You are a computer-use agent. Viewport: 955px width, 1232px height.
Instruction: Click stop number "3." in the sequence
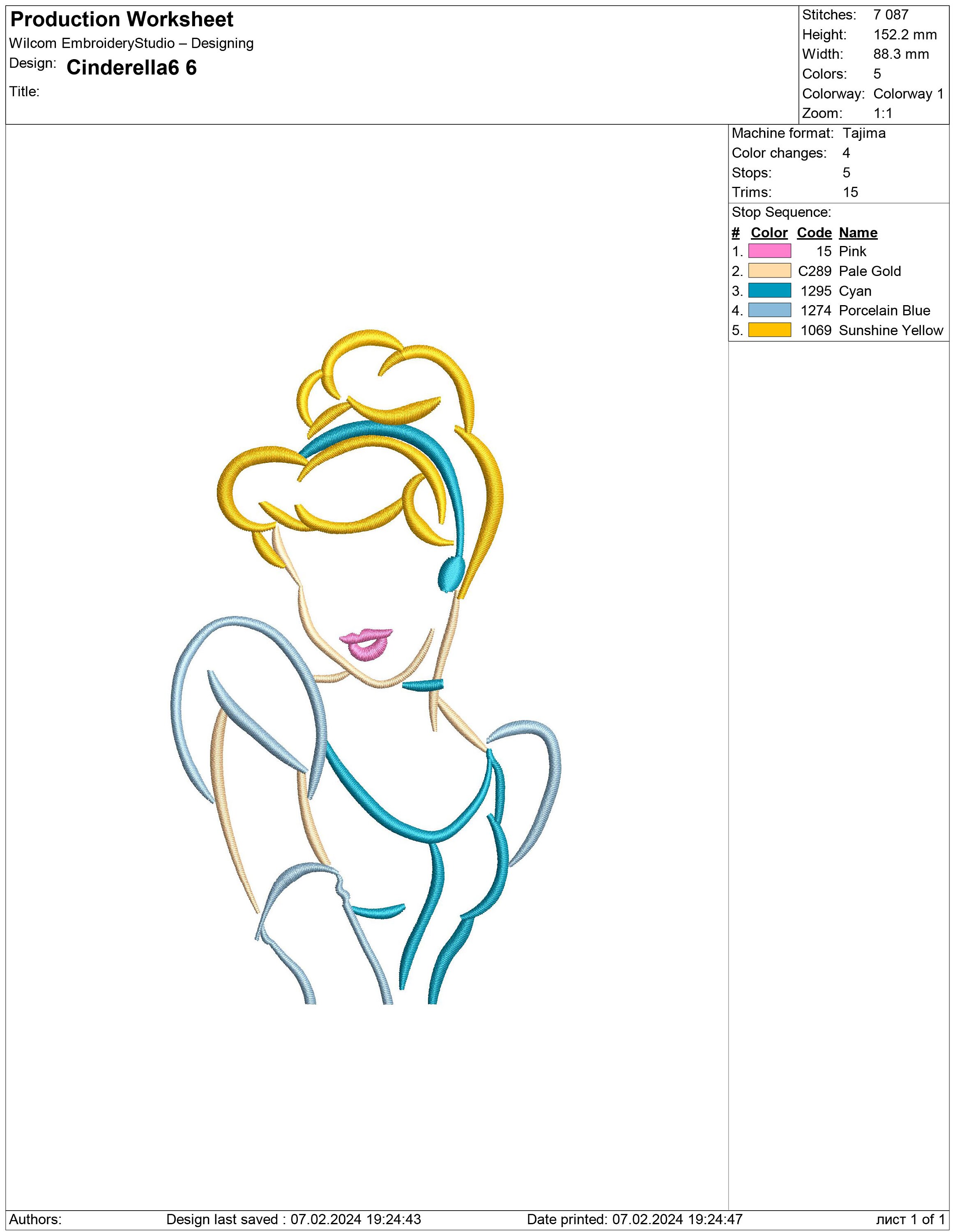737,291
